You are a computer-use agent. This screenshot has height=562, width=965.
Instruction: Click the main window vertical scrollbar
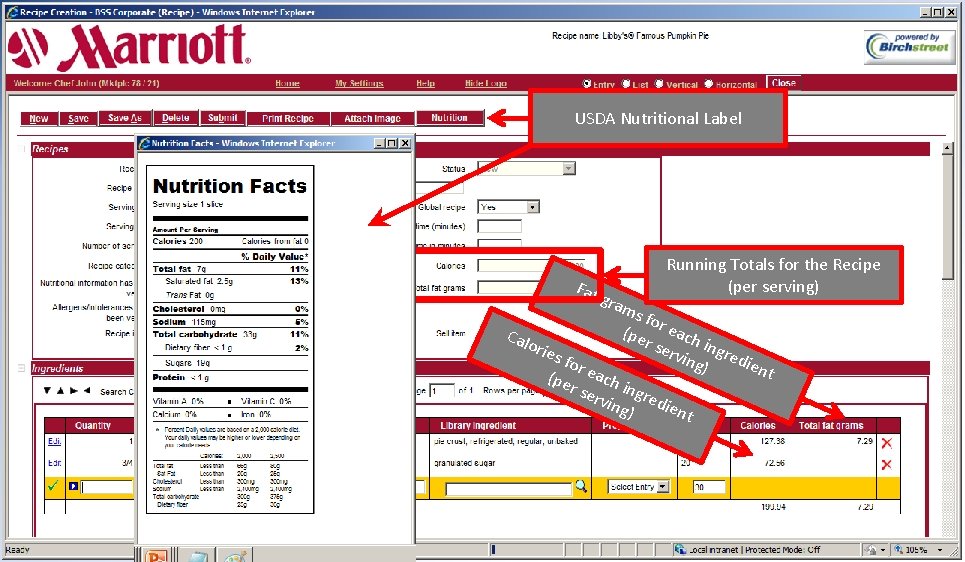coord(948,339)
